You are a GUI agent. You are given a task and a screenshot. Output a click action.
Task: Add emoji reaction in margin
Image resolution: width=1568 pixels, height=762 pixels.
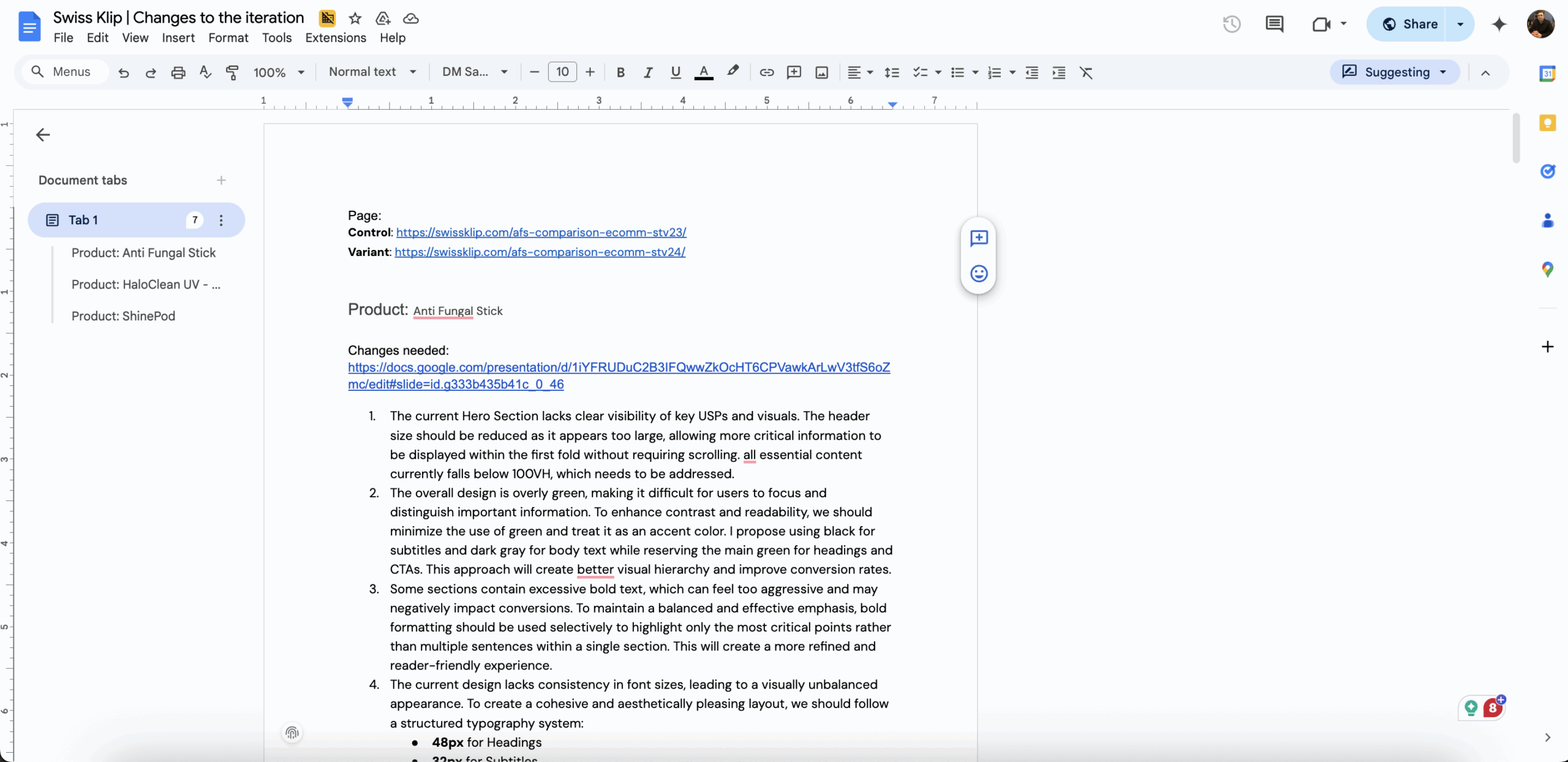pyautogui.click(x=979, y=273)
